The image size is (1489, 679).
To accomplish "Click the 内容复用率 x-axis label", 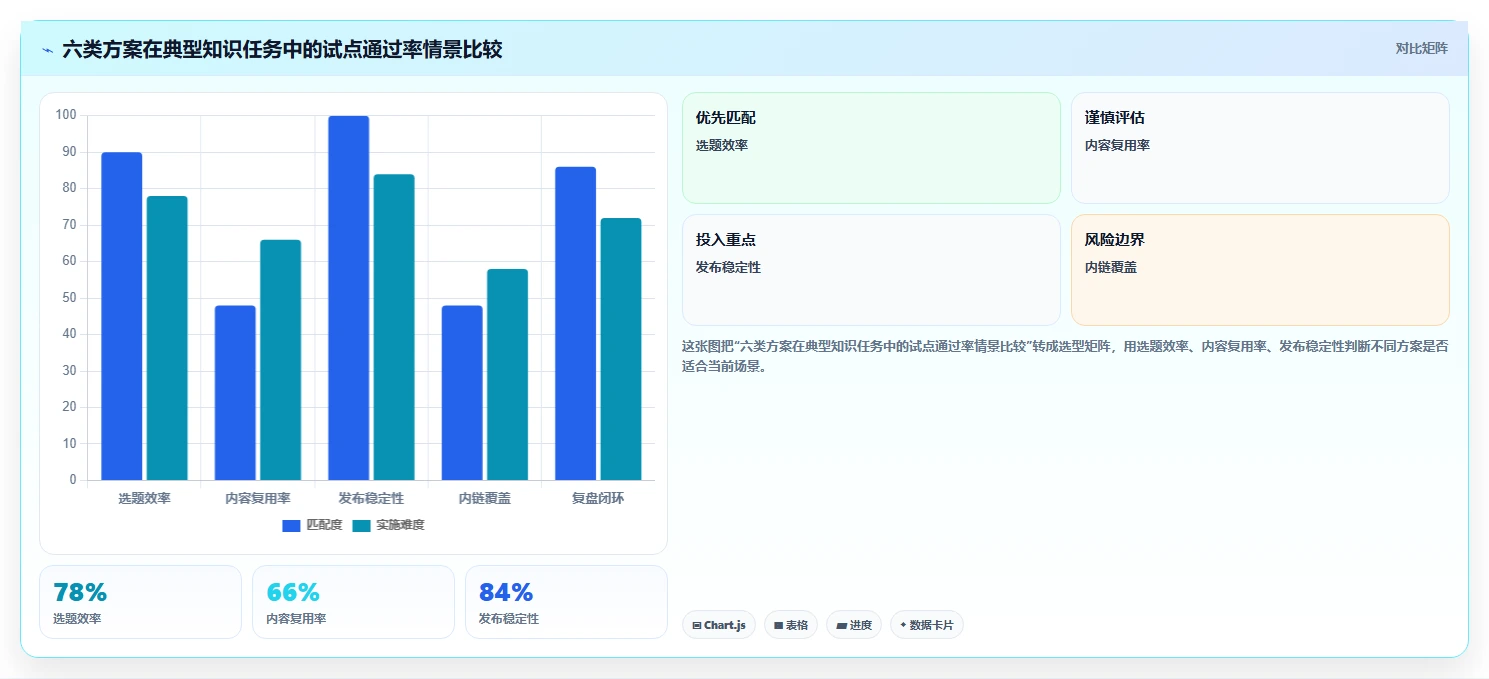I will click(258, 498).
